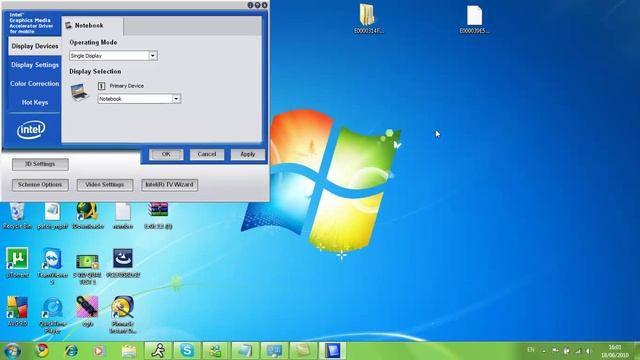This screenshot has width=640, height=360.
Task: Open Windows Explorer folder icon in taskbar
Action: (129, 351)
